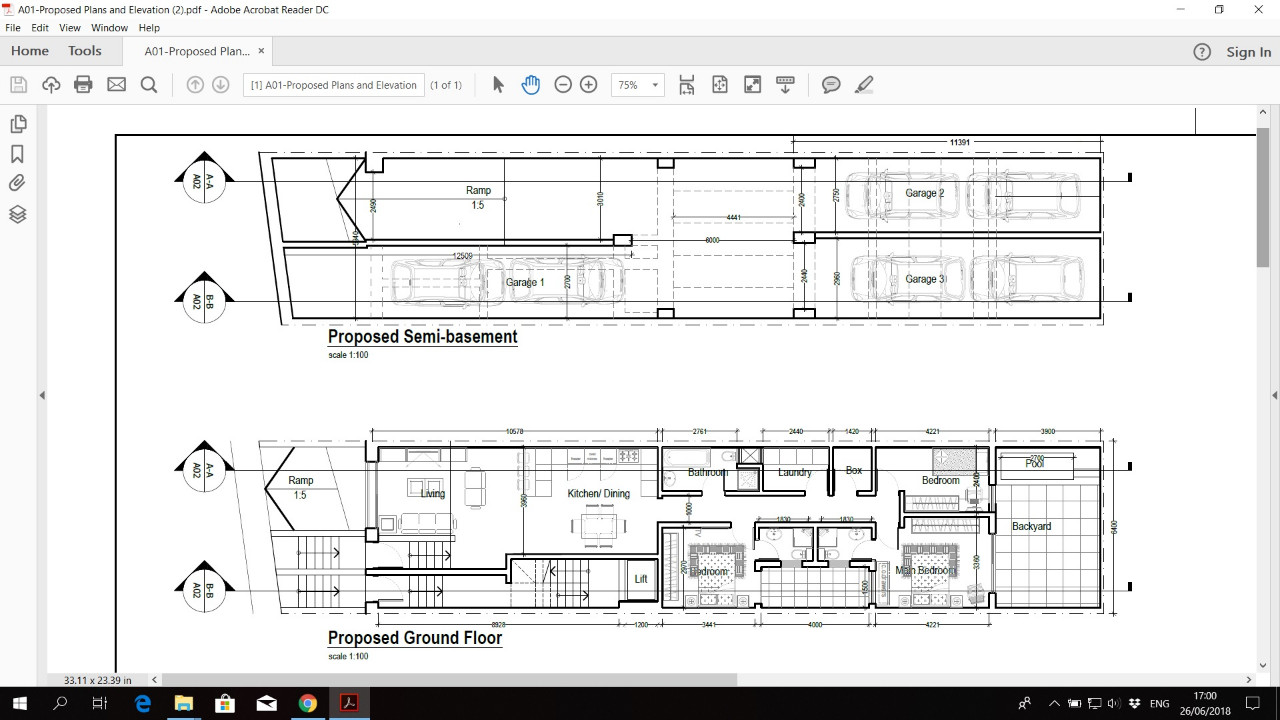Open the View menu
The height and width of the screenshot is (720, 1280).
[70, 28]
